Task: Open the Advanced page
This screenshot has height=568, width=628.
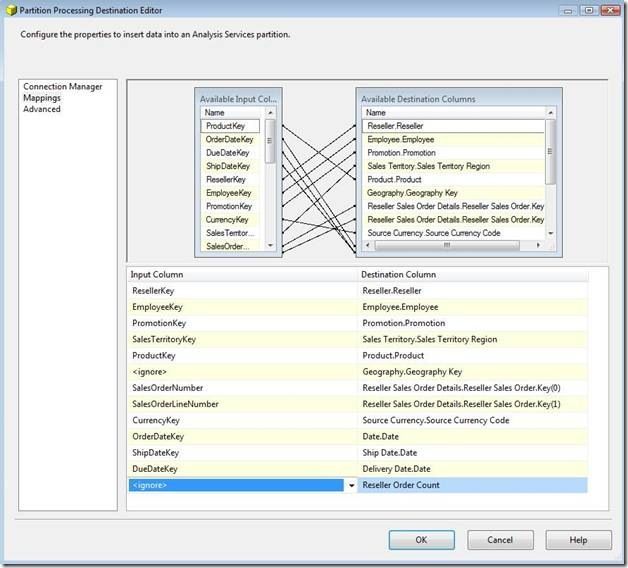Action: point(42,109)
